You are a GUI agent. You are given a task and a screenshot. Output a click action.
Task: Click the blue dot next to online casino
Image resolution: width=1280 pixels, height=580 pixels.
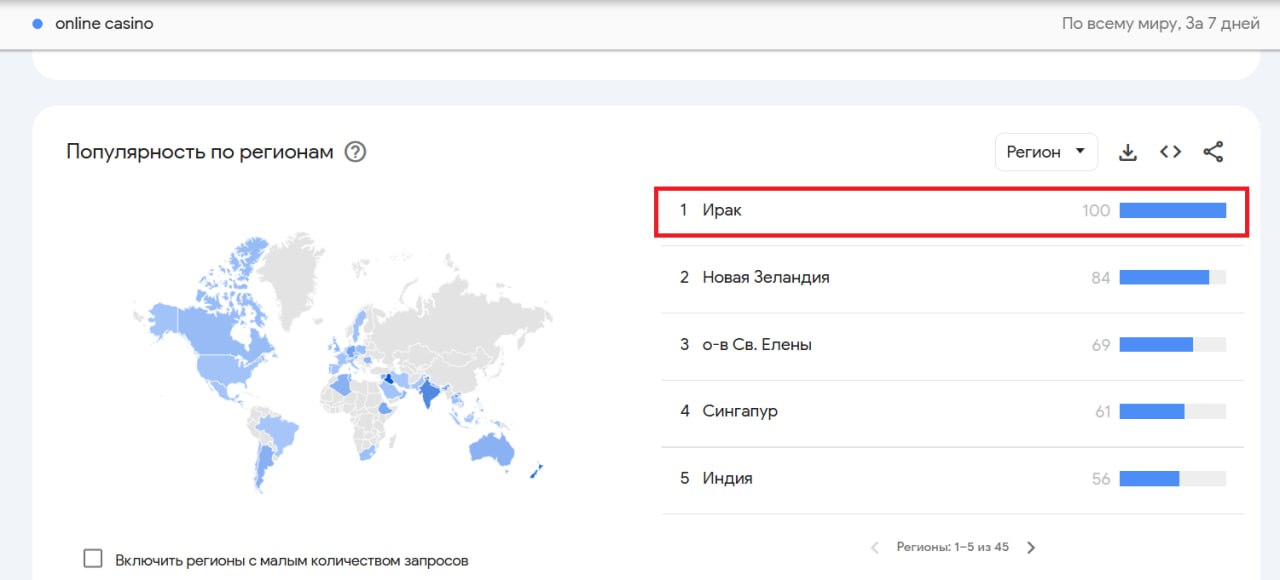coord(37,22)
